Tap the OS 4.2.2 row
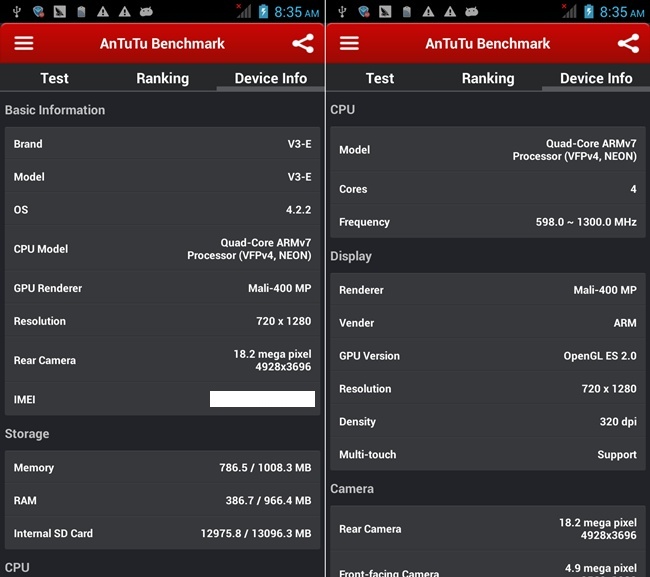The image size is (650, 577). 162,209
